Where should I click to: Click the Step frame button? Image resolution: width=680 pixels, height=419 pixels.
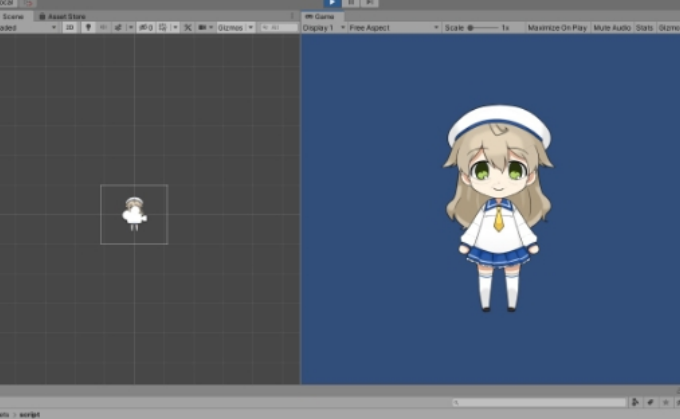tap(369, 3)
